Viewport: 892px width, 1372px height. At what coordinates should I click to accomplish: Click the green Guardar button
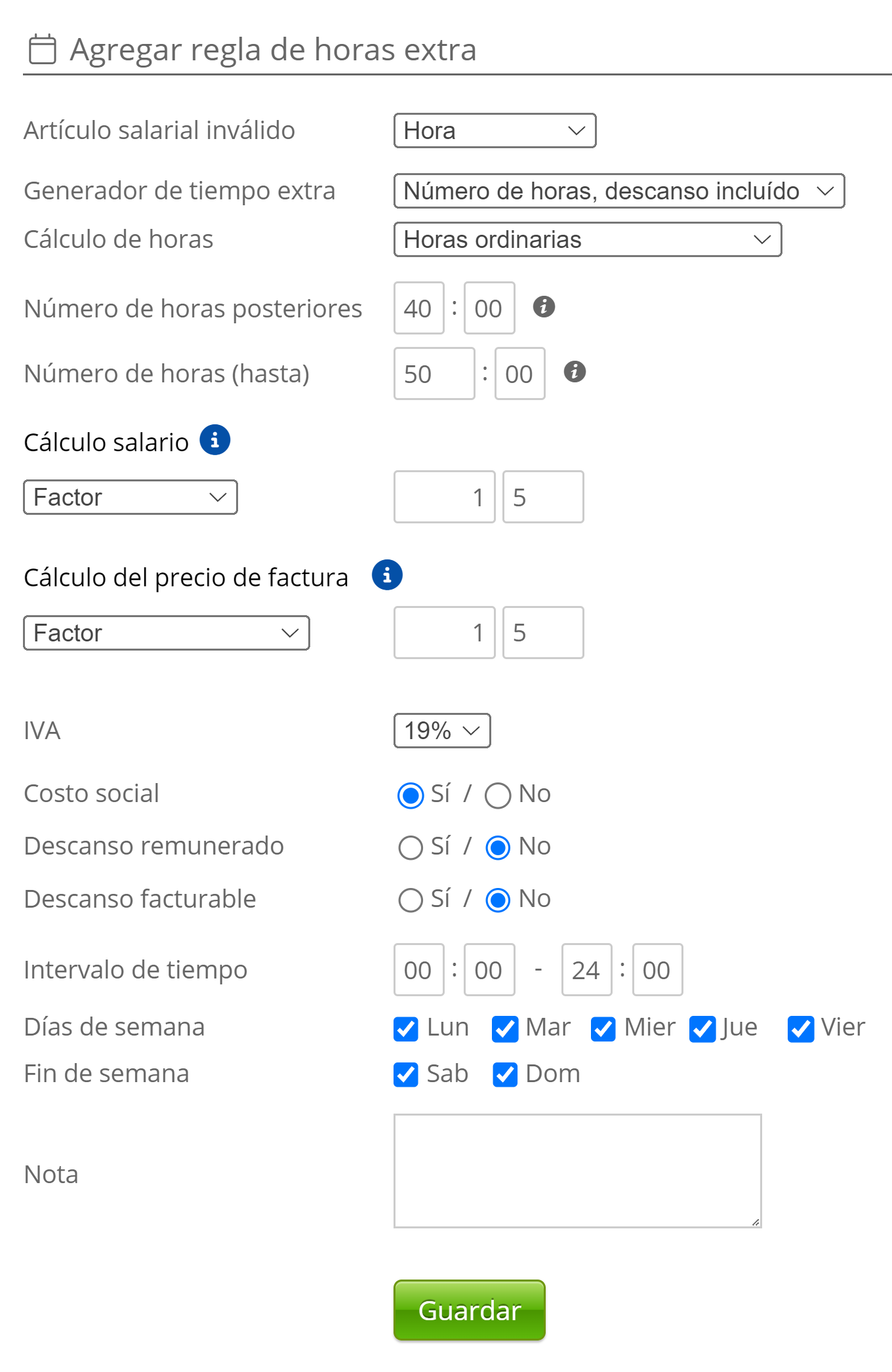pyautogui.click(x=469, y=1310)
